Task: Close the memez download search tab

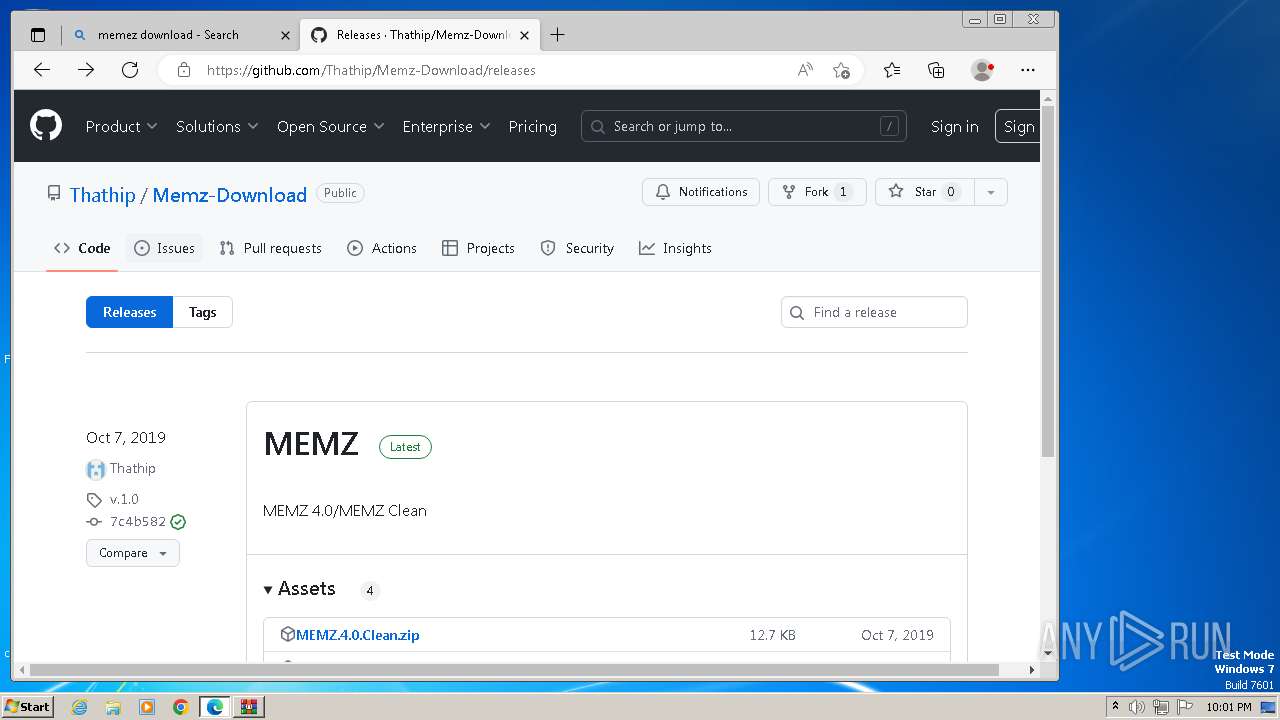Action: [285, 35]
